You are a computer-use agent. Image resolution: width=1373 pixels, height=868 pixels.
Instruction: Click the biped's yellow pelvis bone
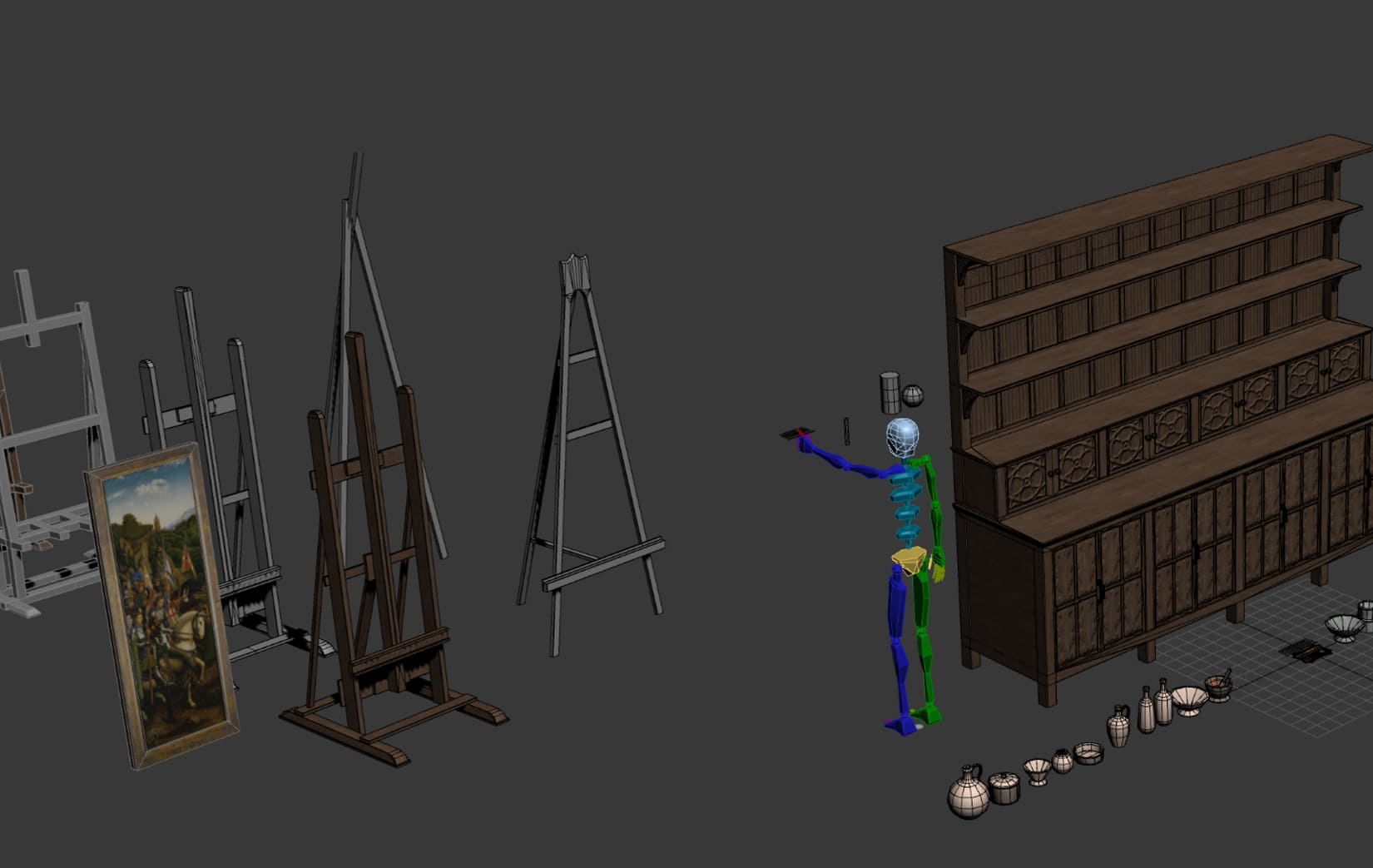(x=912, y=560)
